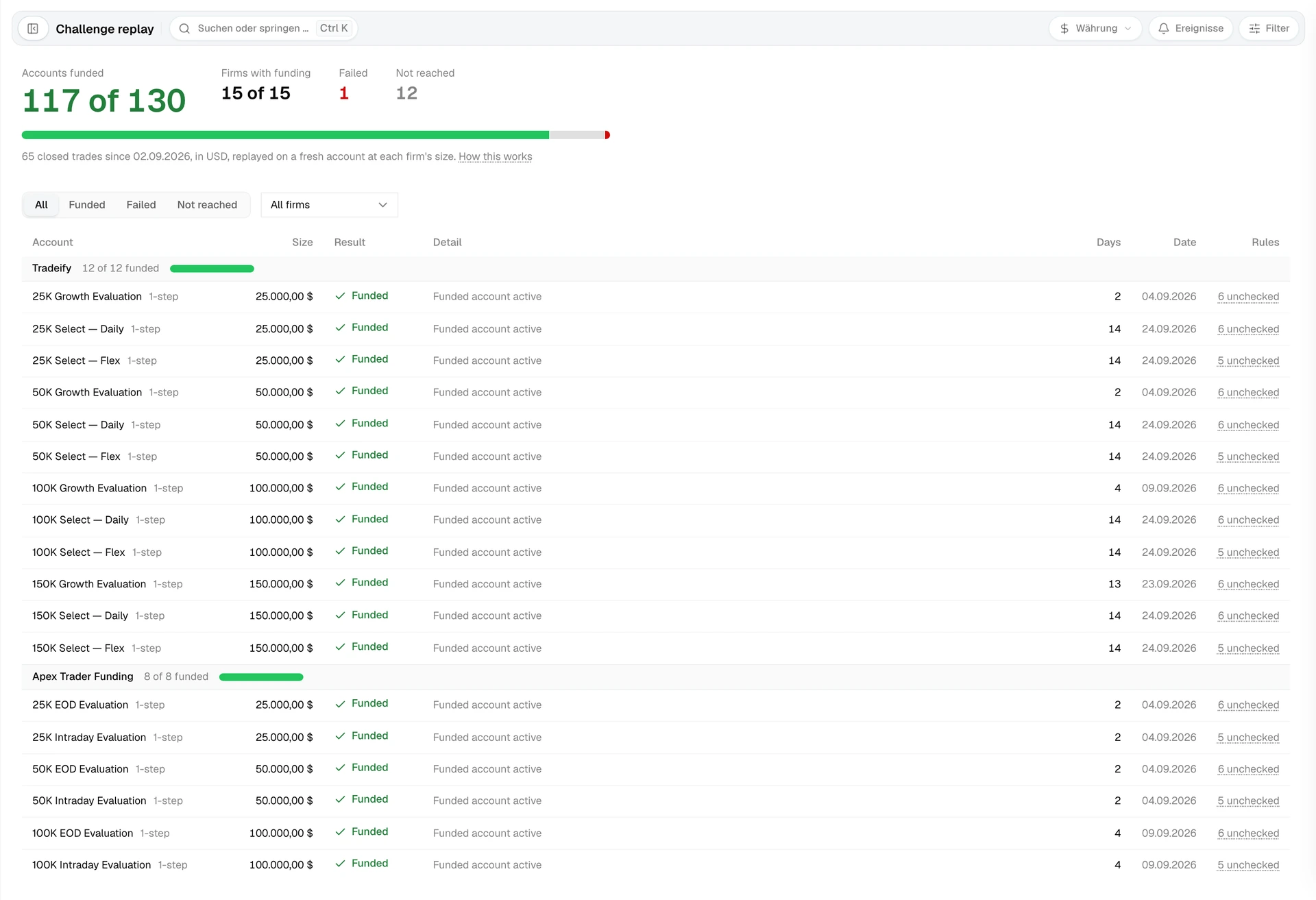Click the Apex Trader Funding progress bar
This screenshot has height=900, width=1316.
pyautogui.click(x=261, y=677)
